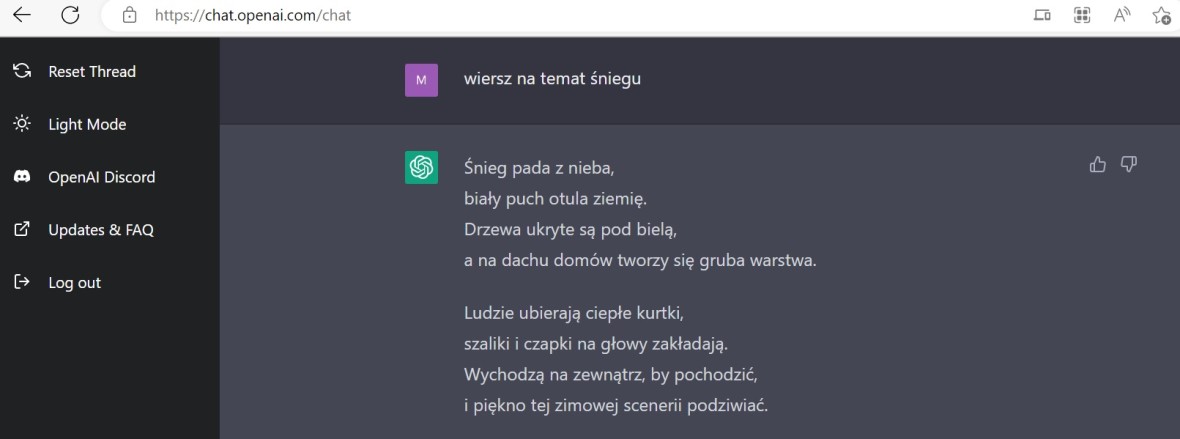Click the sun icon for Light Mode
The width and height of the screenshot is (1180, 439).
click(23, 123)
